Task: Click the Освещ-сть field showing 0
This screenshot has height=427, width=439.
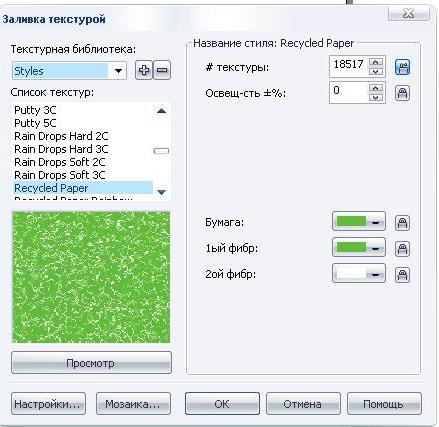Action: (349, 93)
